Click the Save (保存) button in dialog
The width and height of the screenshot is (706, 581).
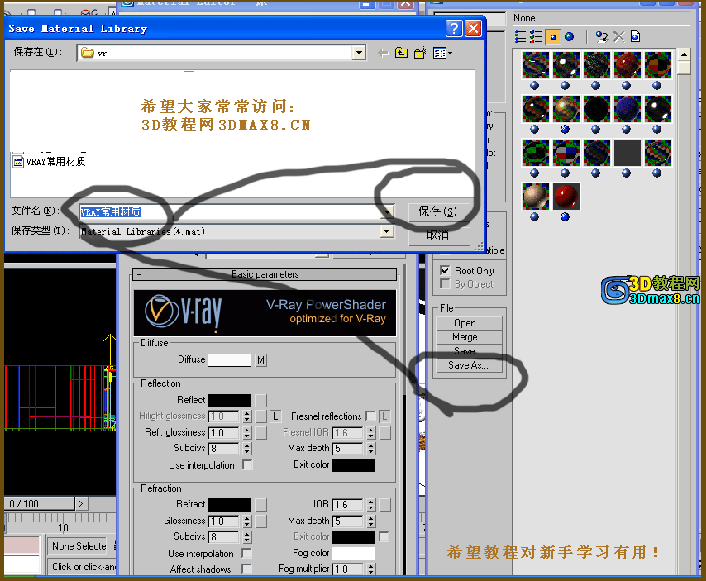[437, 211]
